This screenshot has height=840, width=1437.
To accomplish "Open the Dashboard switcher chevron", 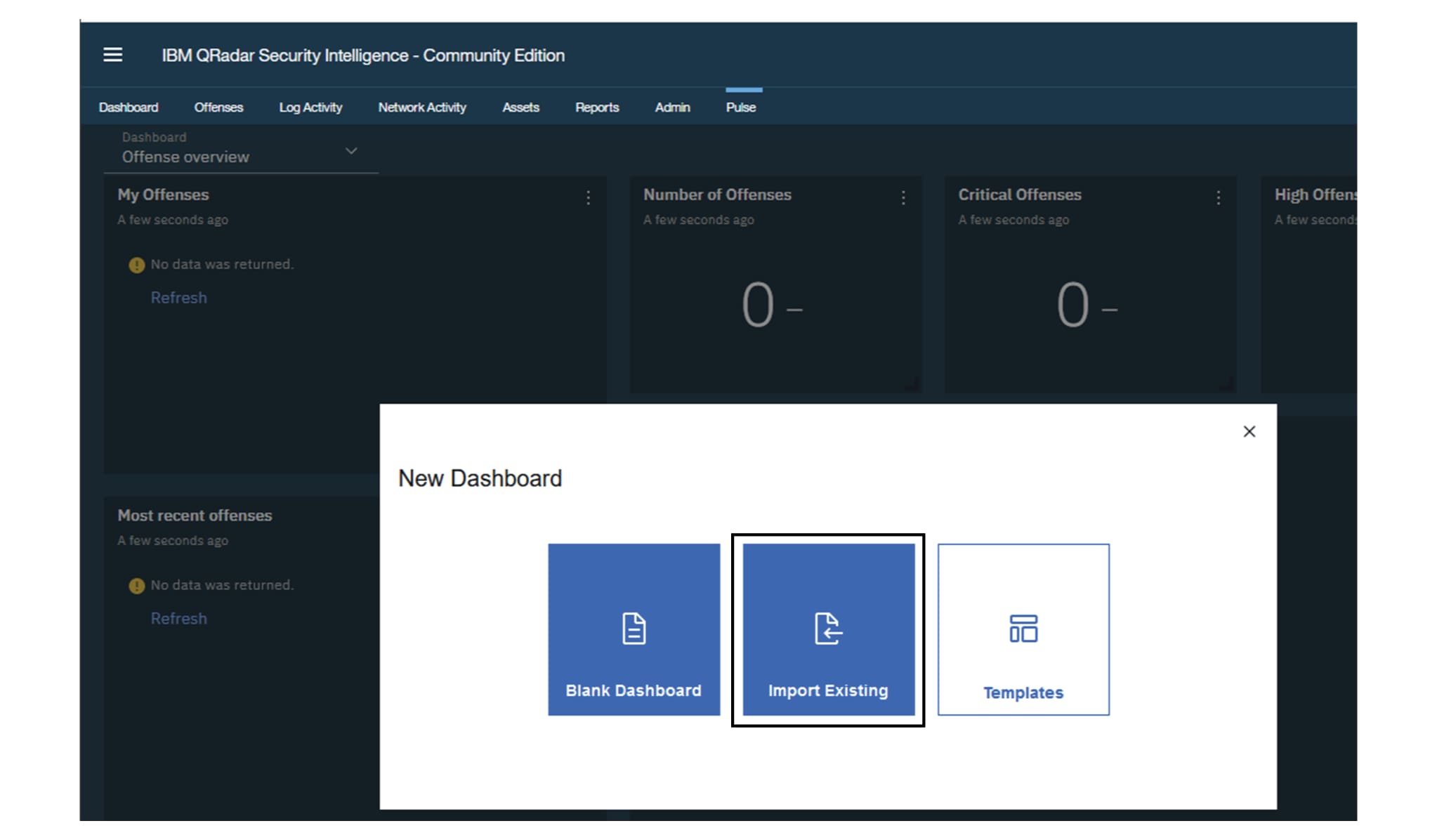I will click(x=351, y=150).
